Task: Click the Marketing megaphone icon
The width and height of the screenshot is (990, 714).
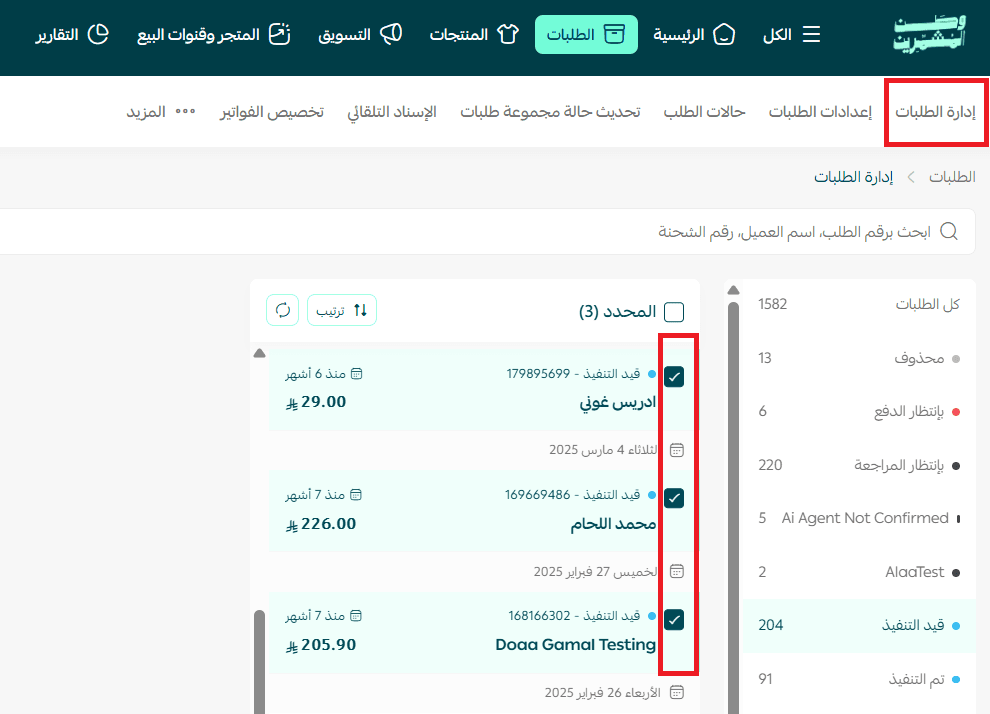Action: pyautogui.click(x=391, y=35)
